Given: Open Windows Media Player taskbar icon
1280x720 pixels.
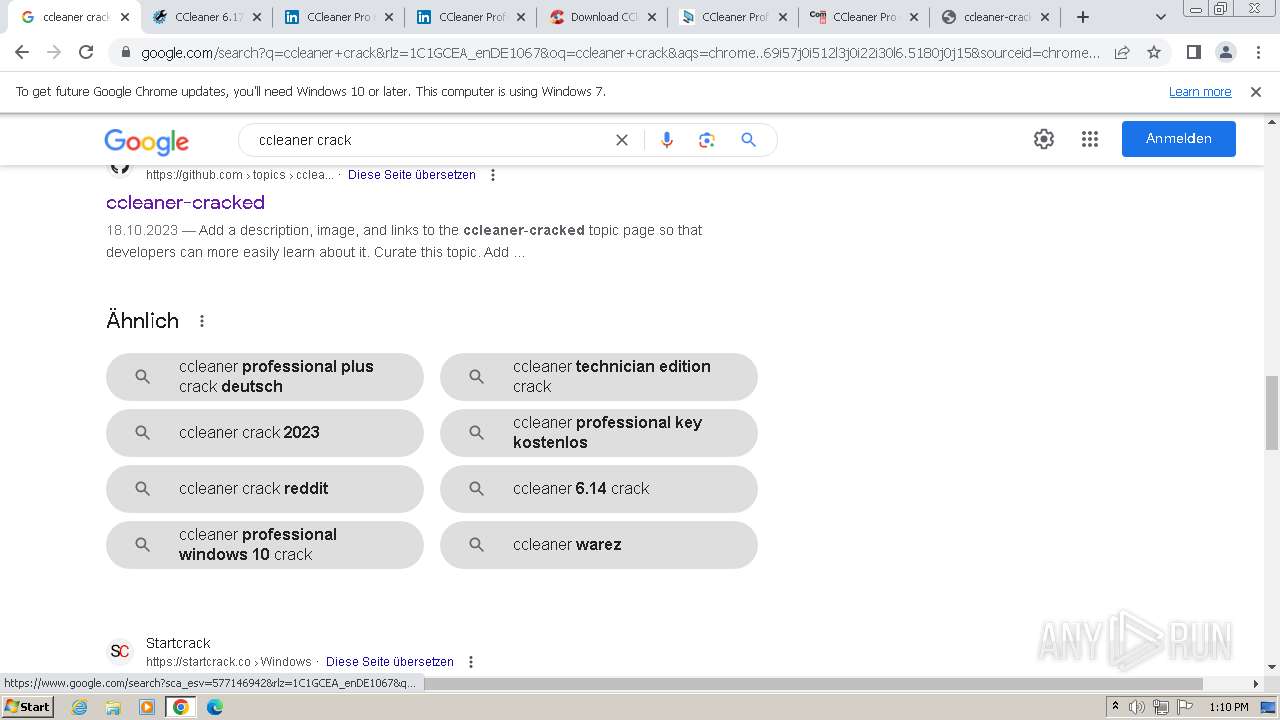Looking at the screenshot, I should (147, 707).
